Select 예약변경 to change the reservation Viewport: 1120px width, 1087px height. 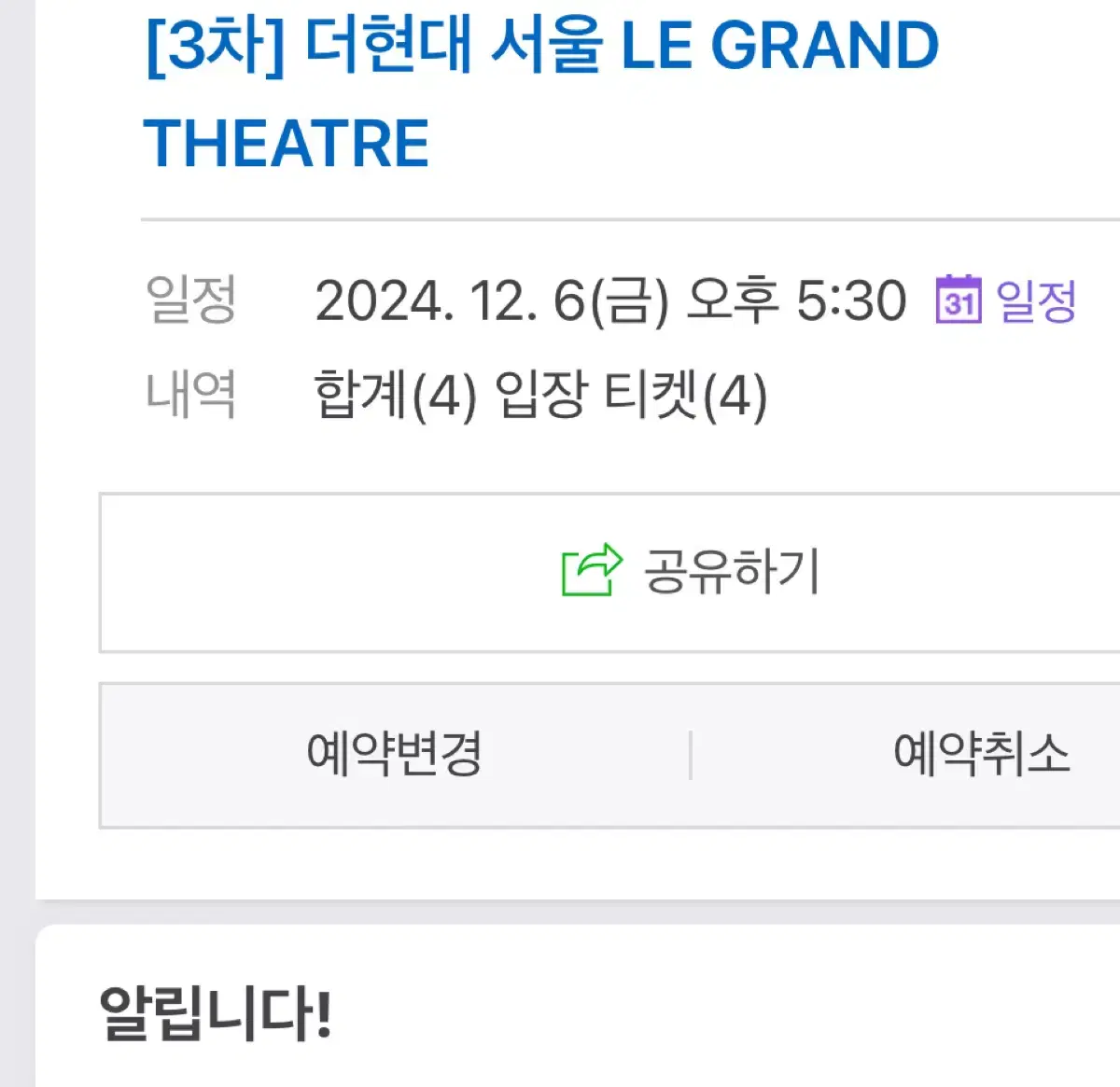point(394,754)
